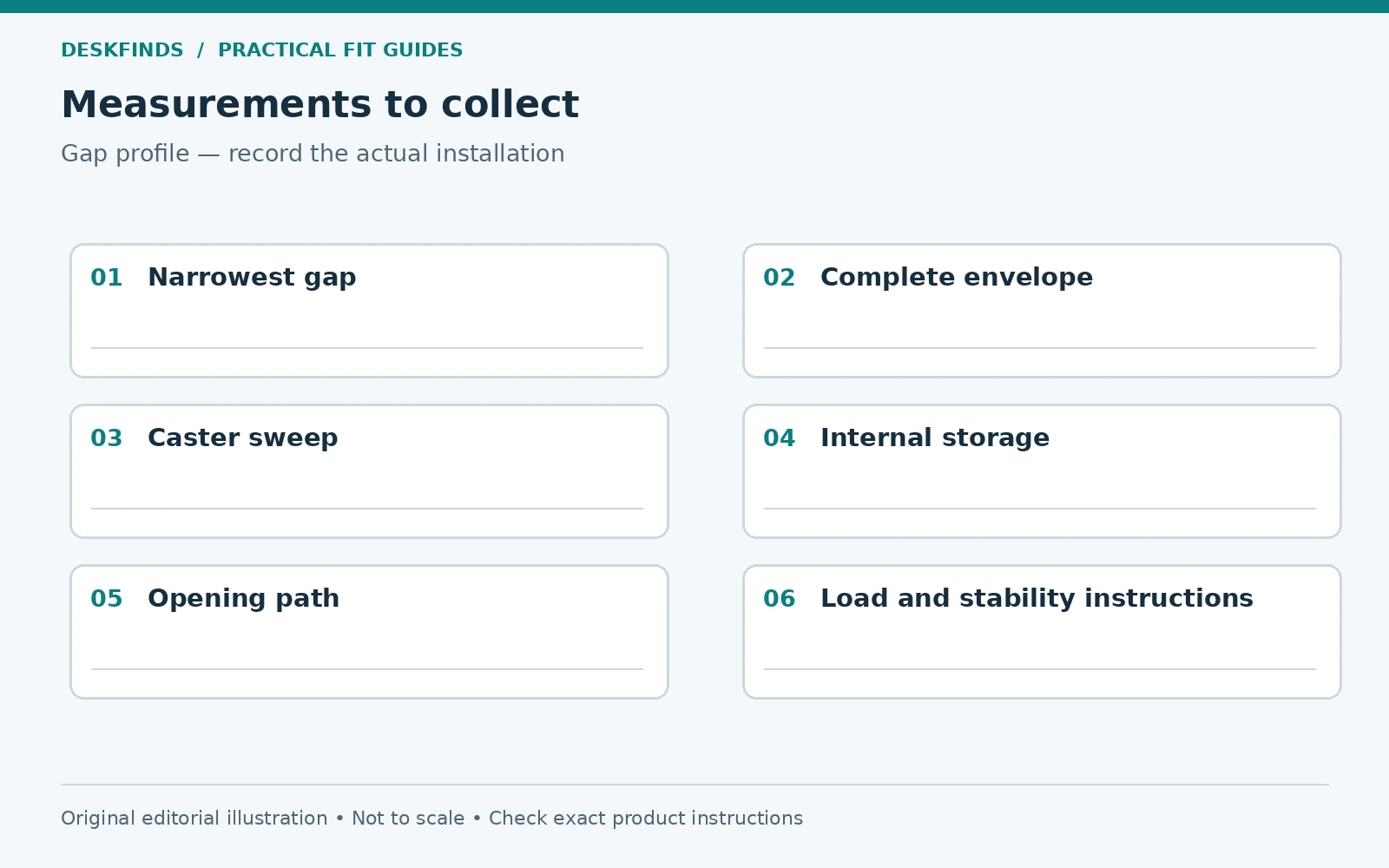The height and width of the screenshot is (868, 1389).
Task: Click the 06 number badge
Action: [780, 599]
